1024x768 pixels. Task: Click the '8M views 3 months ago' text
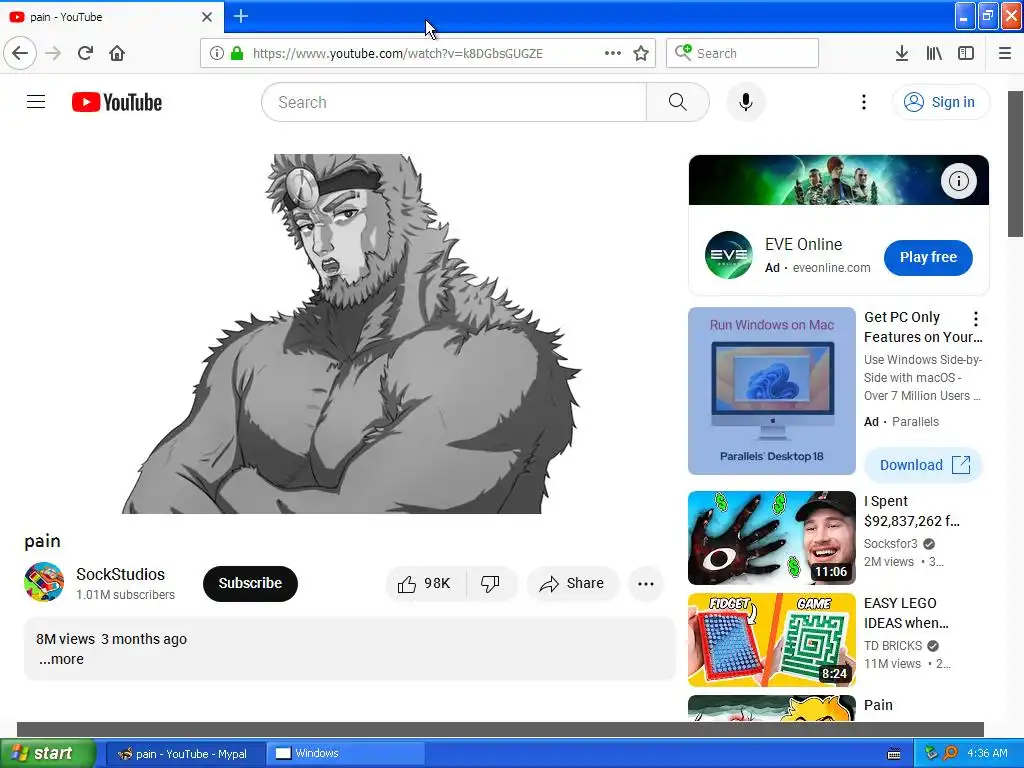pos(112,639)
